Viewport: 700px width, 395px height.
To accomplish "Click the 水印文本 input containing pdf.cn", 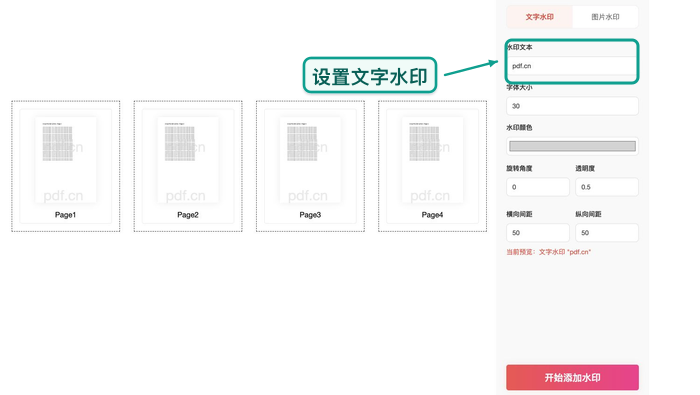I will coord(572,66).
